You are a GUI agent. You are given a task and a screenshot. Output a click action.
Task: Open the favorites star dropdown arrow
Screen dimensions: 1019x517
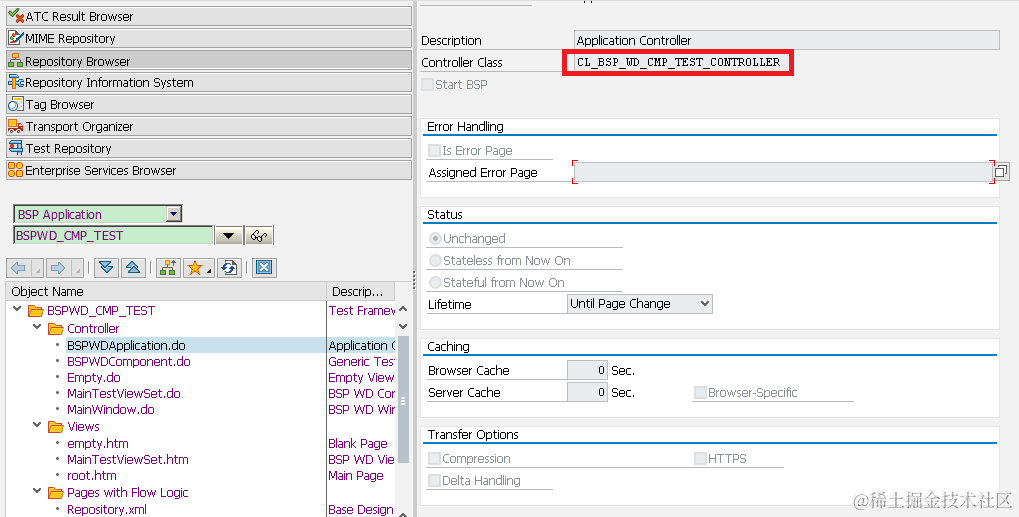(x=209, y=270)
